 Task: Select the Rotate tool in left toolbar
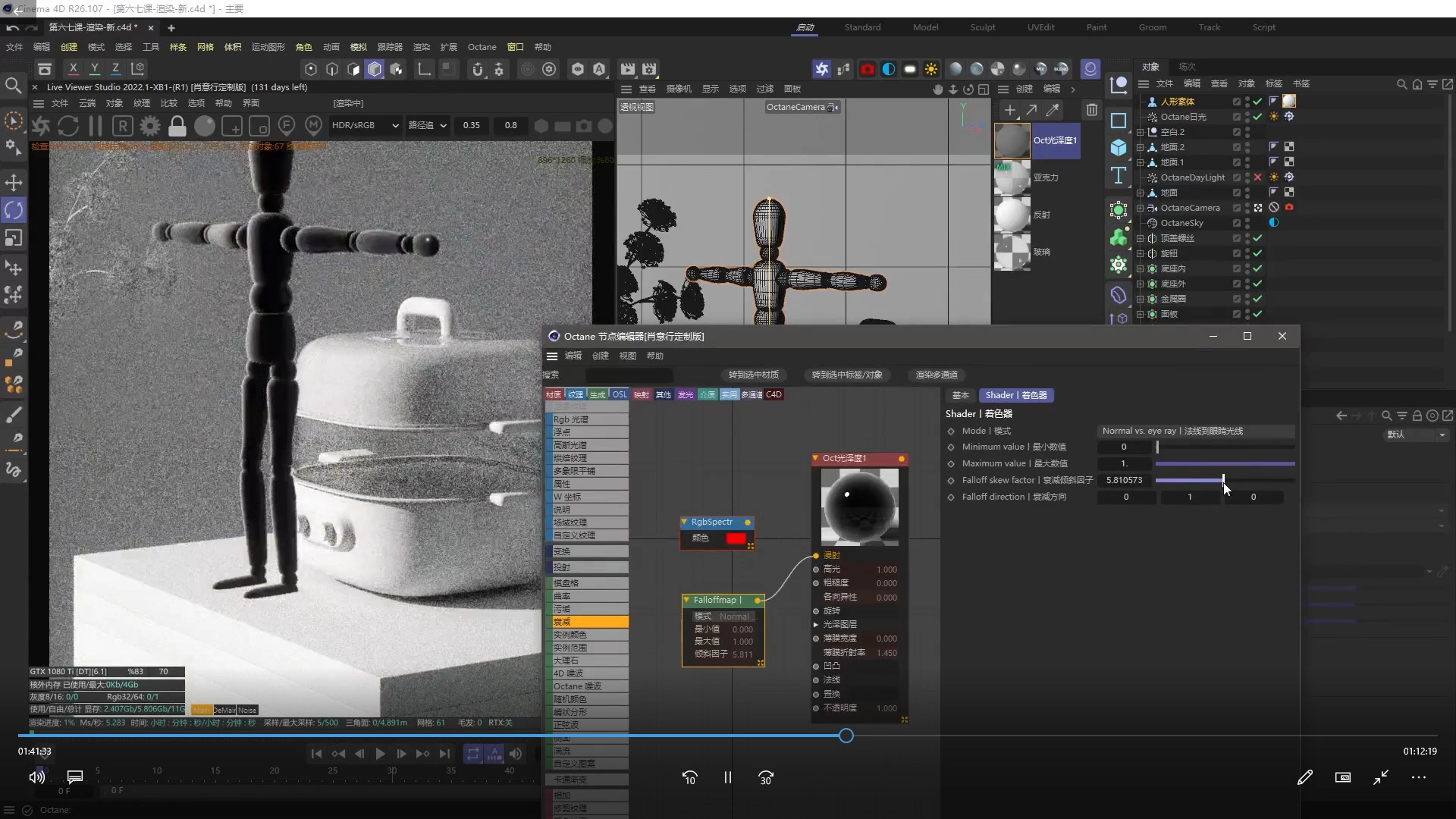(x=14, y=210)
